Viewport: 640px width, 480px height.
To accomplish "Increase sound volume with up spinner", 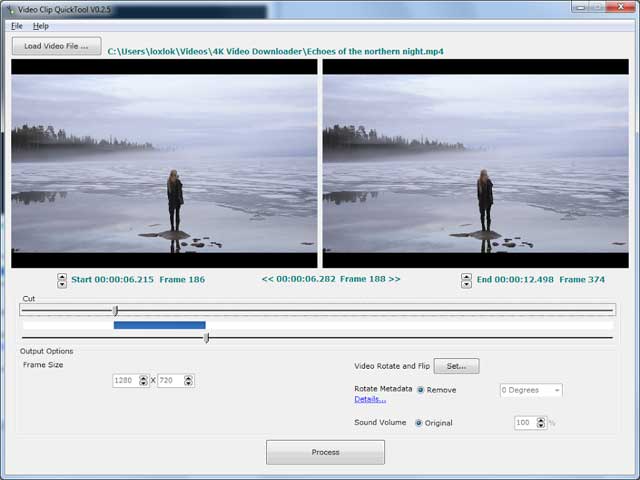I will click(x=541, y=420).
